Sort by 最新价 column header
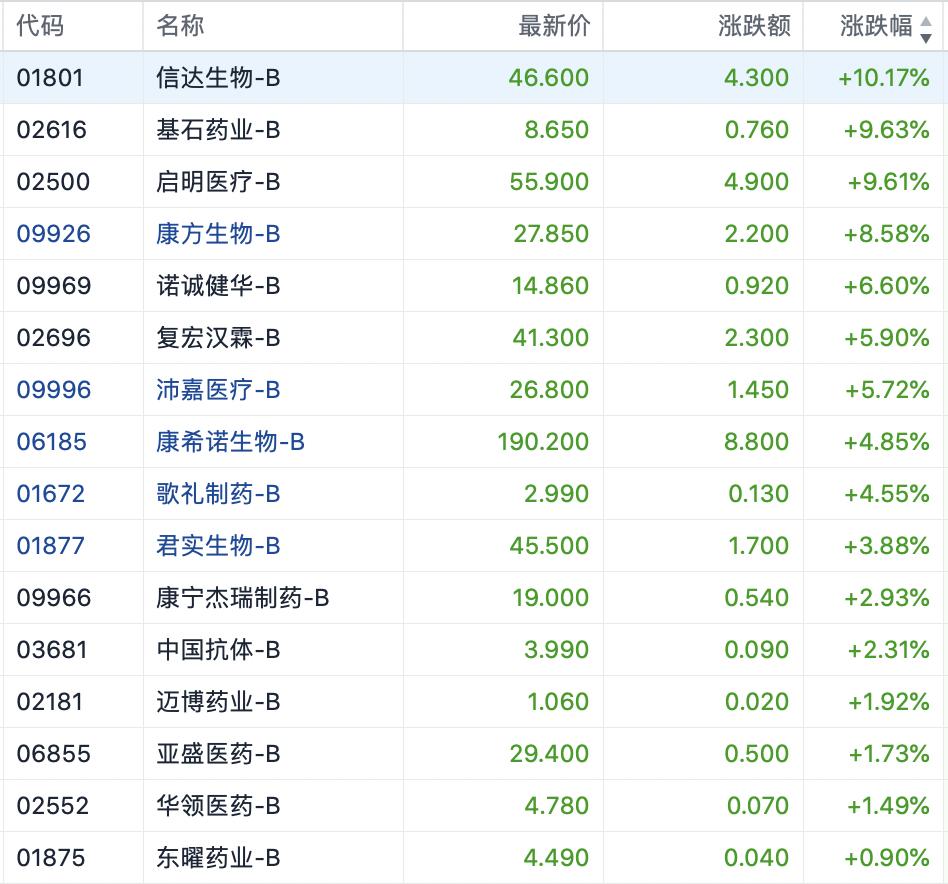Screen dimensions: 948x884 (554, 26)
